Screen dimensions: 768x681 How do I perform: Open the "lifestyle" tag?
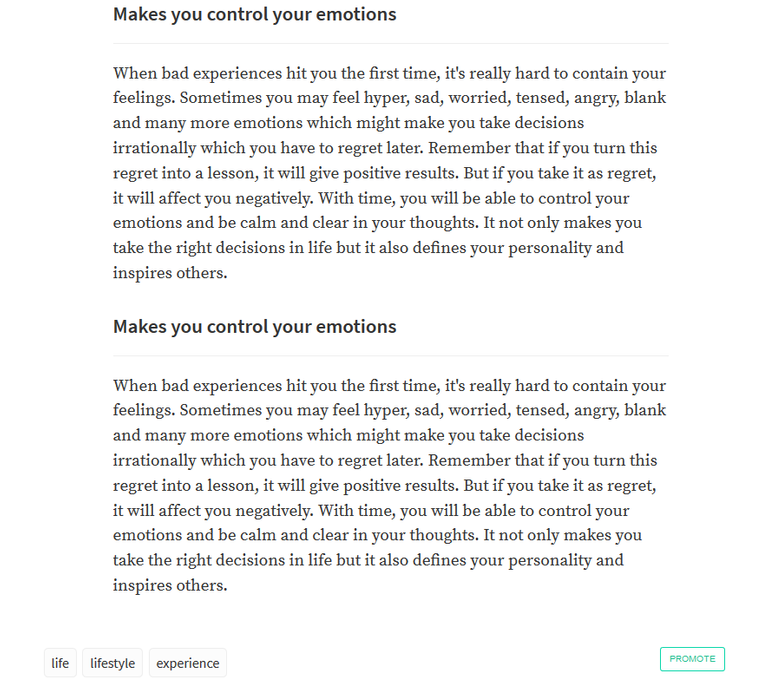112,663
